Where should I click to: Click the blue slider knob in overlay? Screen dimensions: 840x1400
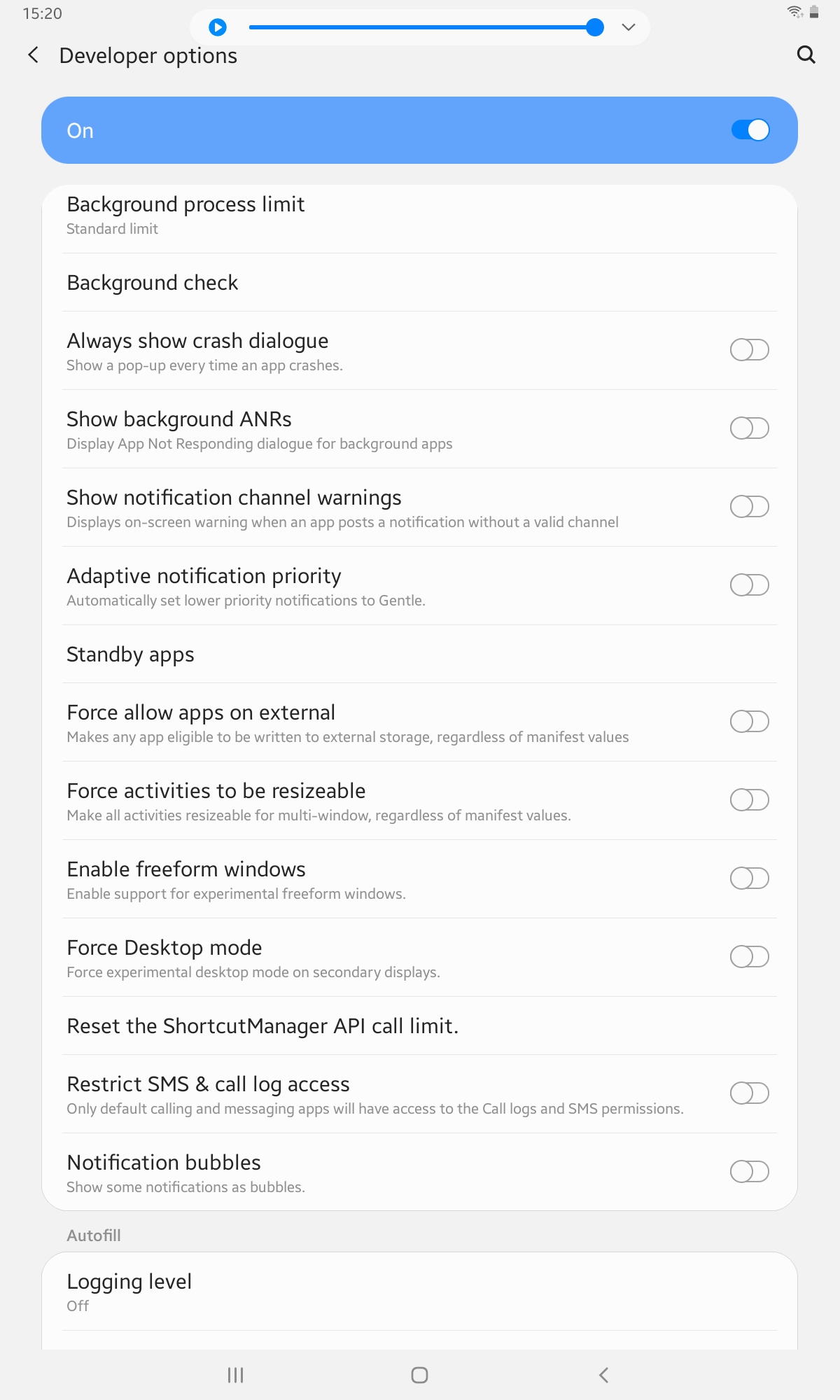(595, 27)
